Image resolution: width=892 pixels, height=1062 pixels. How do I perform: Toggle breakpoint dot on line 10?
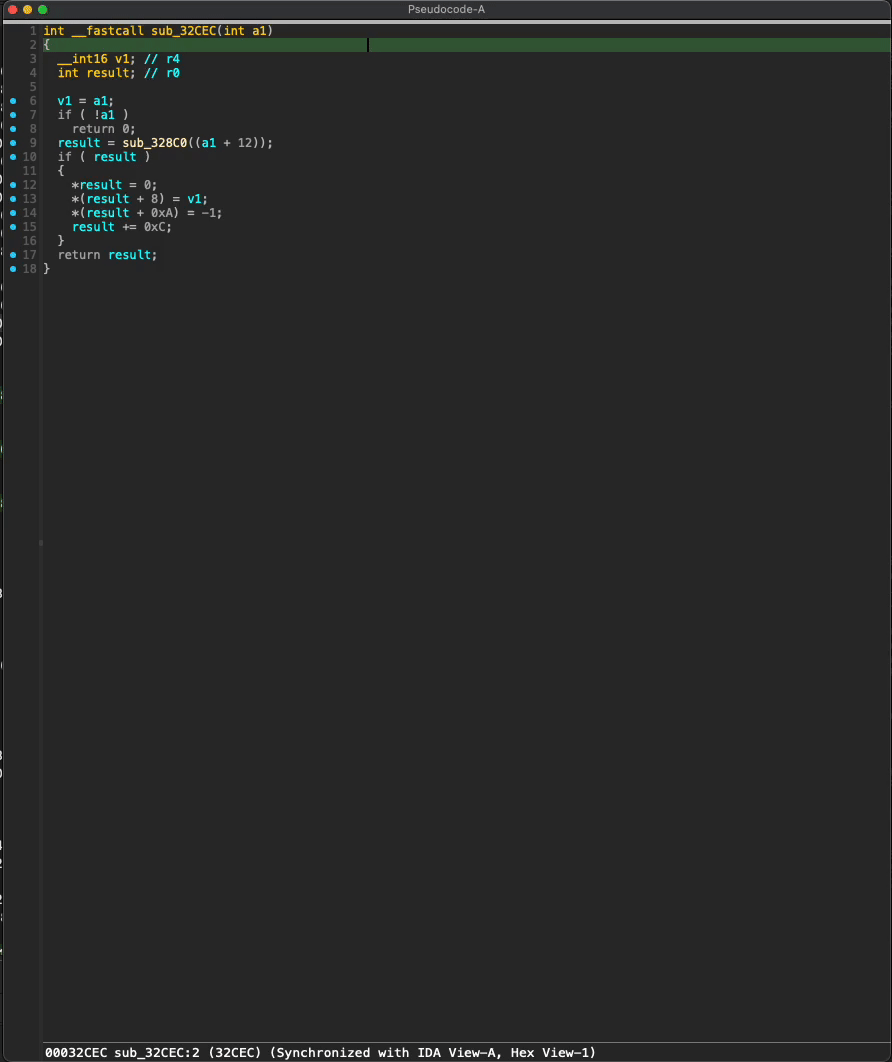tap(13, 157)
